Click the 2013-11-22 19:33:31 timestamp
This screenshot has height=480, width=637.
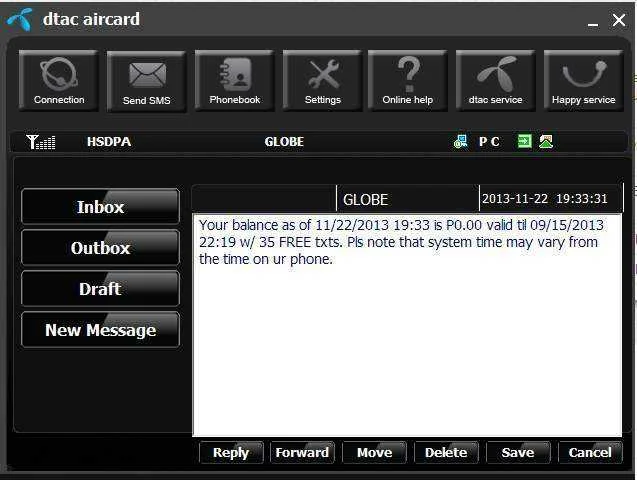(545, 199)
